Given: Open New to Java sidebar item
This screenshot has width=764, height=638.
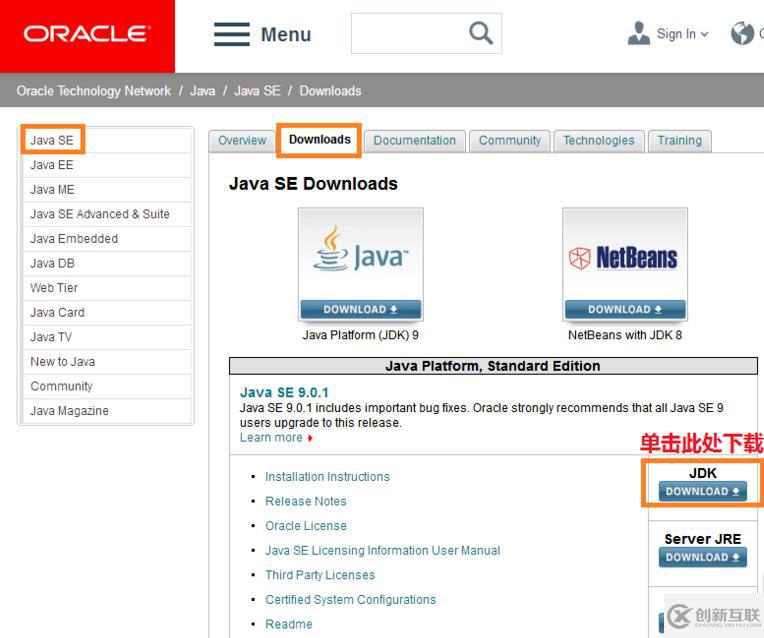Looking at the screenshot, I should pos(107,362).
